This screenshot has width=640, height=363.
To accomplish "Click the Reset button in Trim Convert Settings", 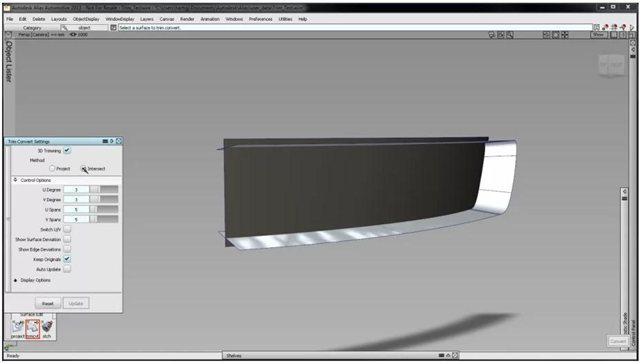I will tap(48, 303).
